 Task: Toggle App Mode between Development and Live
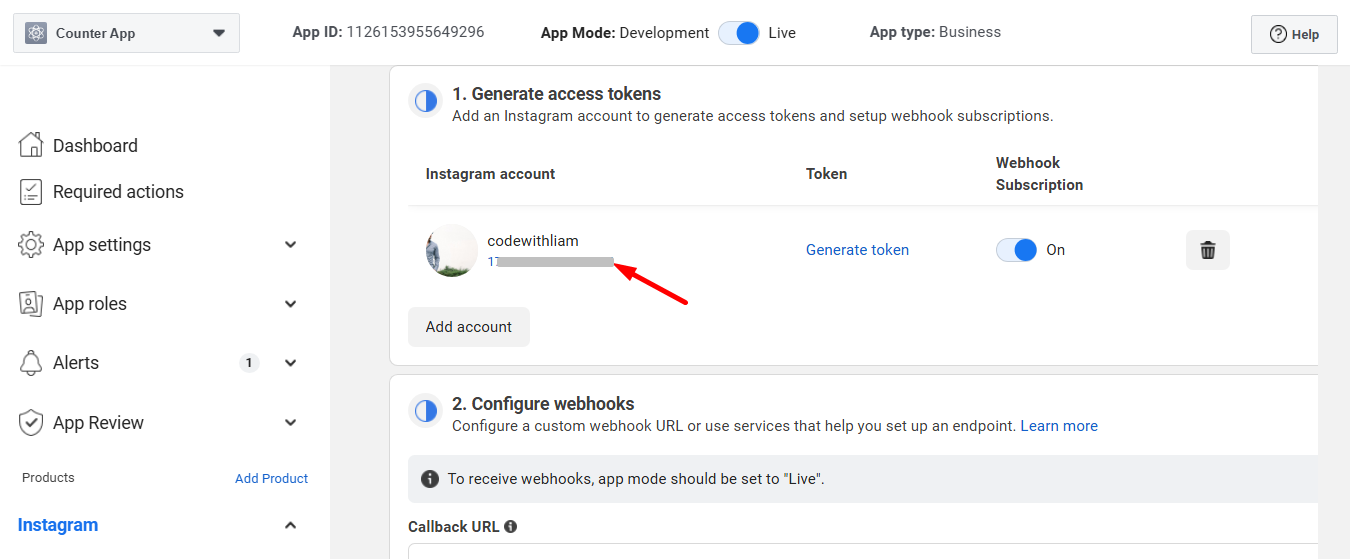(739, 33)
